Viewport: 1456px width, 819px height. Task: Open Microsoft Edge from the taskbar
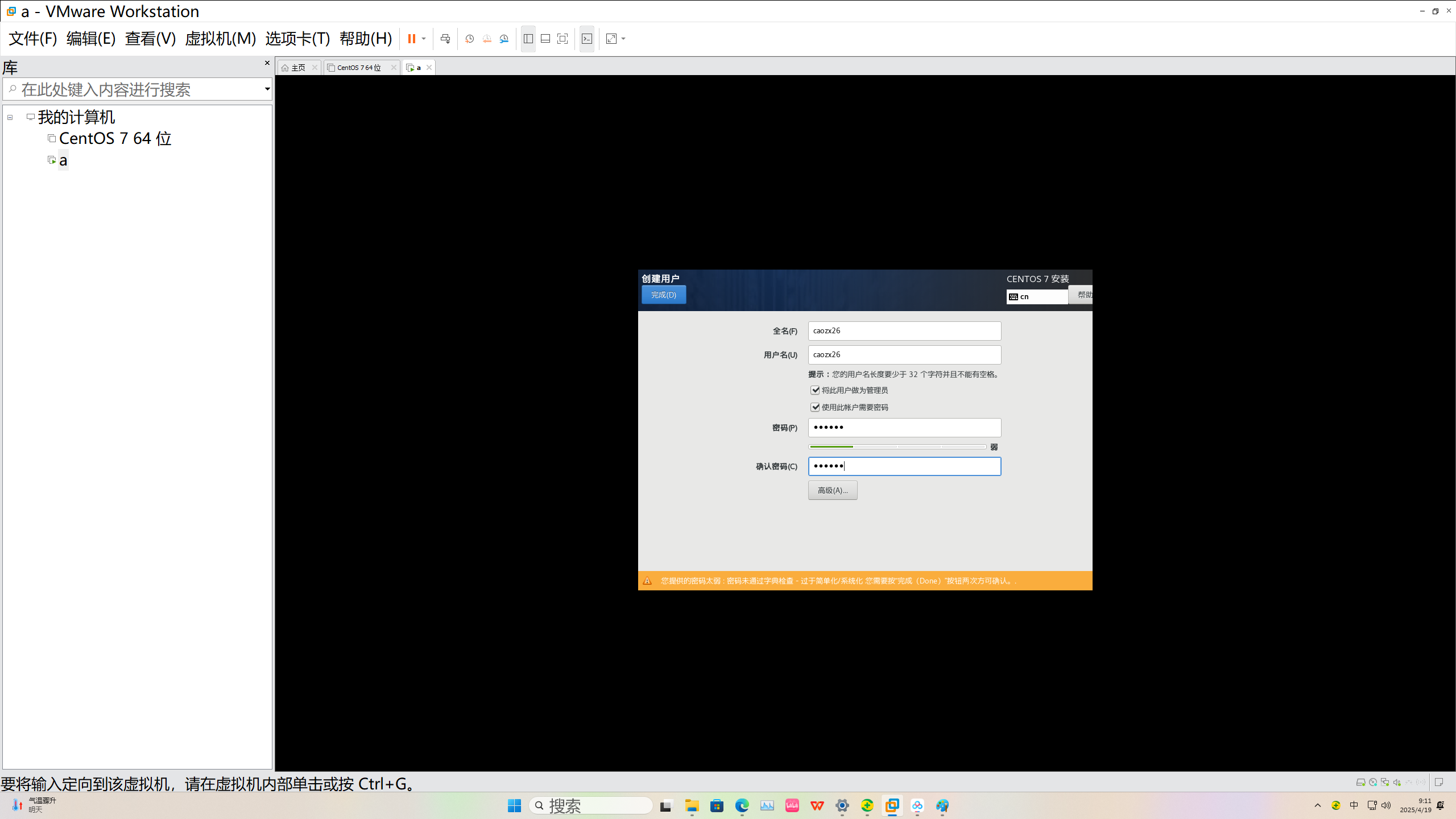(x=742, y=805)
